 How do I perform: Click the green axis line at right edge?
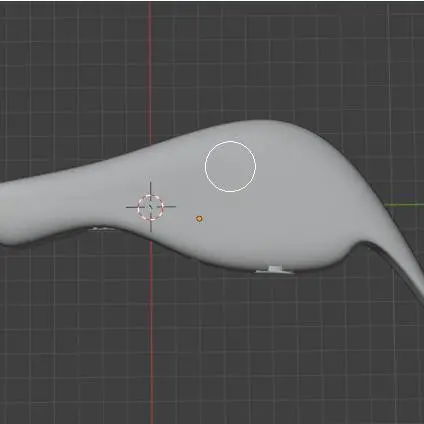pyautogui.click(x=404, y=205)
